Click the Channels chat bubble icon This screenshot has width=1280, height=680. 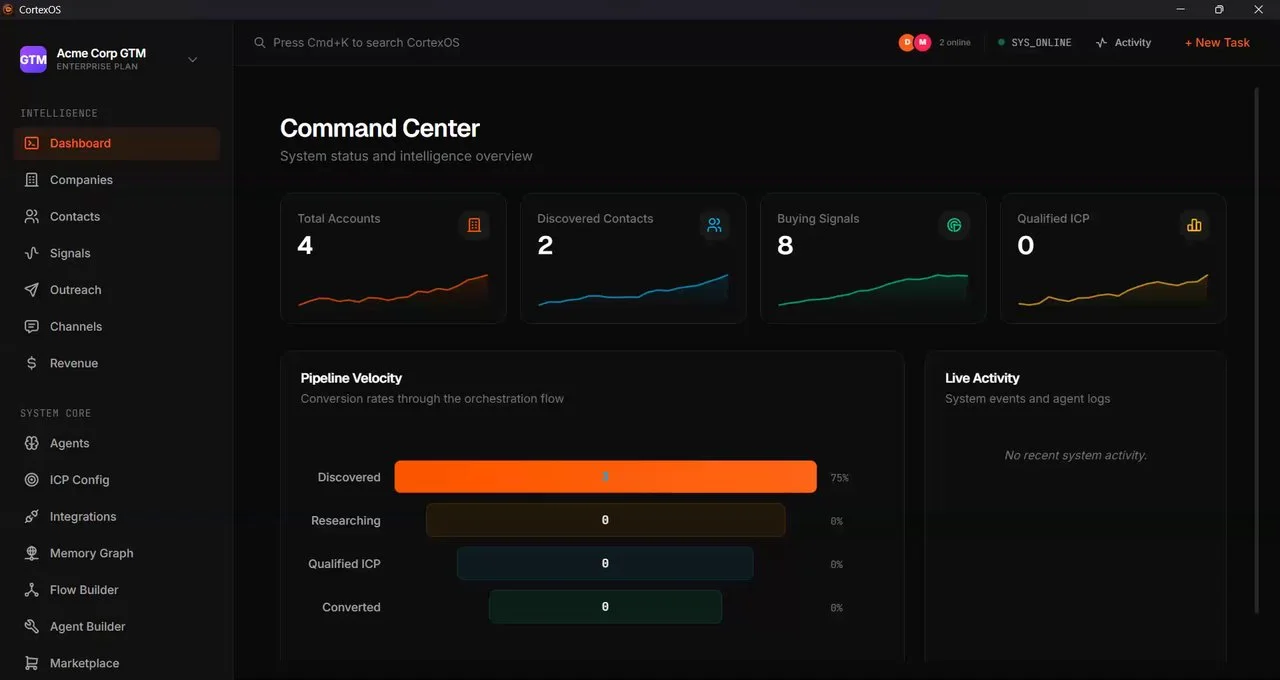(31, 326)
